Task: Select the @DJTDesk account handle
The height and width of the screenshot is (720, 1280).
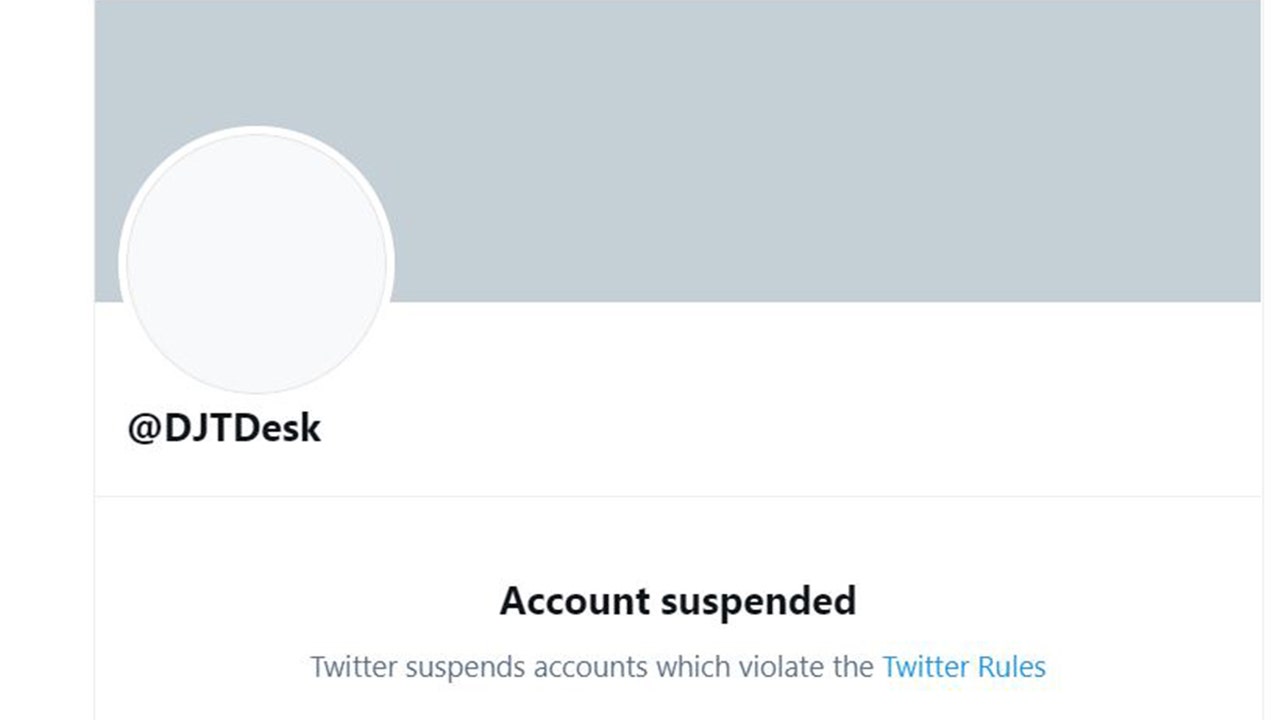Action: point(224,428)
